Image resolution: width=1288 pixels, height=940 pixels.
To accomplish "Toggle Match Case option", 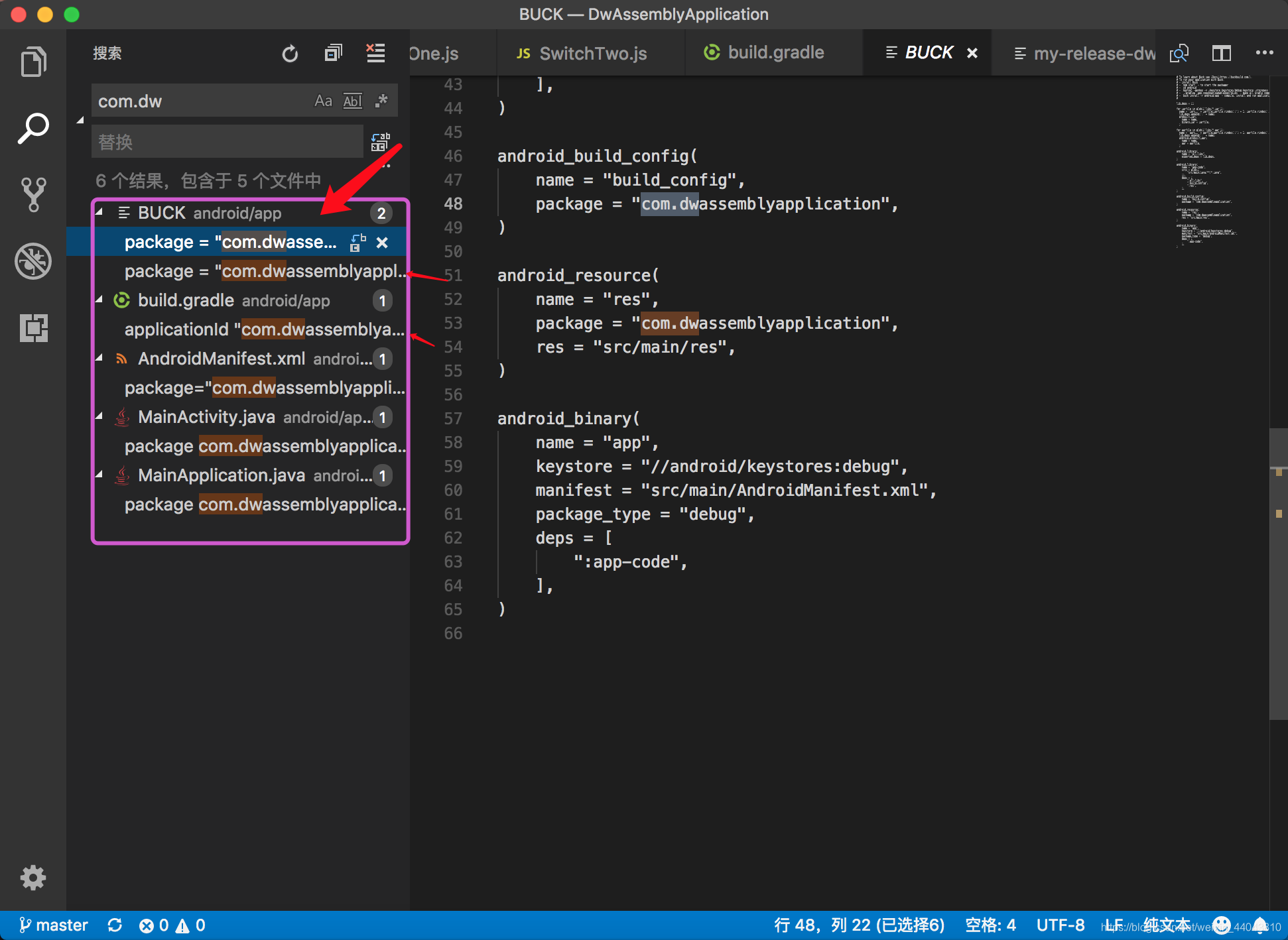I will click(323, 101).
